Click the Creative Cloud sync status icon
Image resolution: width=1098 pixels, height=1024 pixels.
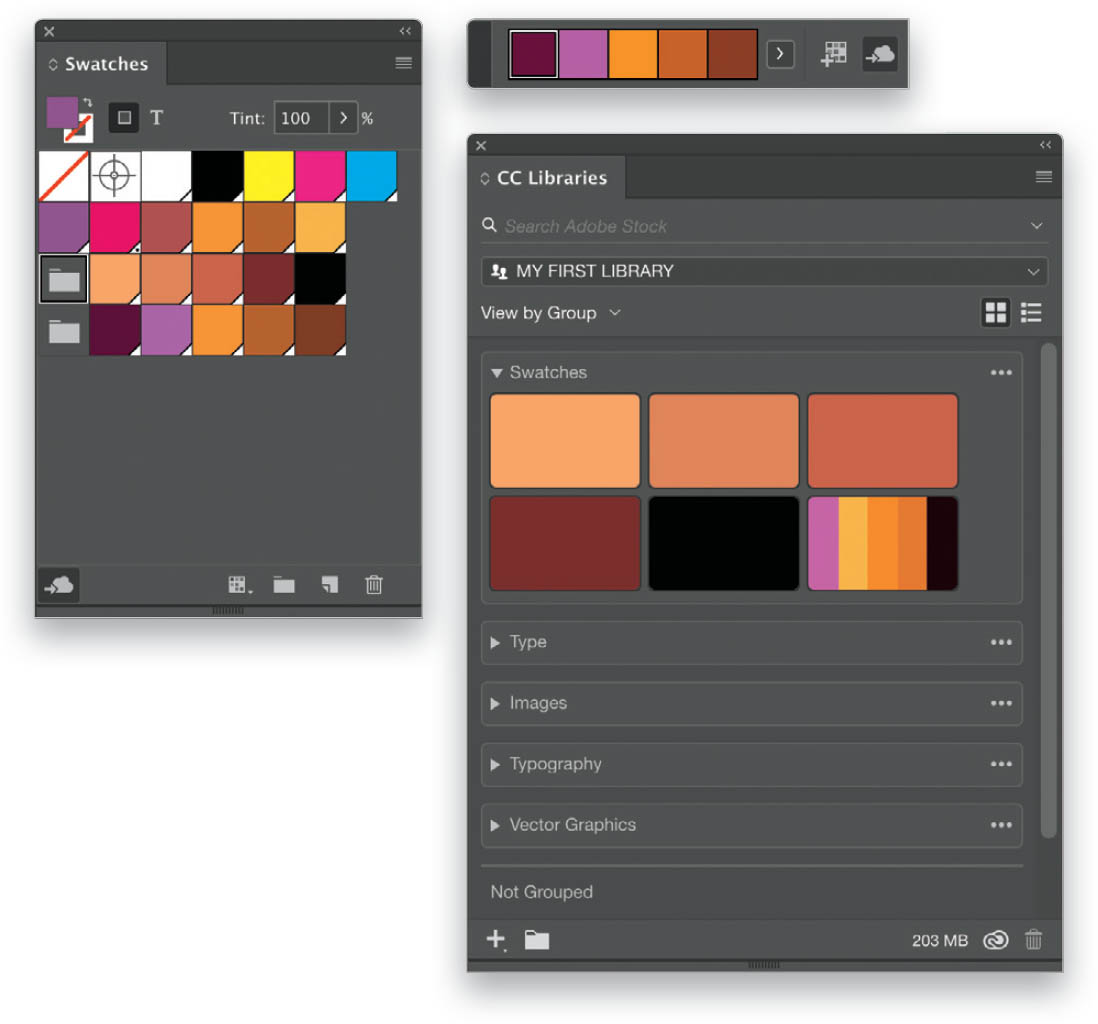coord(996,940)
